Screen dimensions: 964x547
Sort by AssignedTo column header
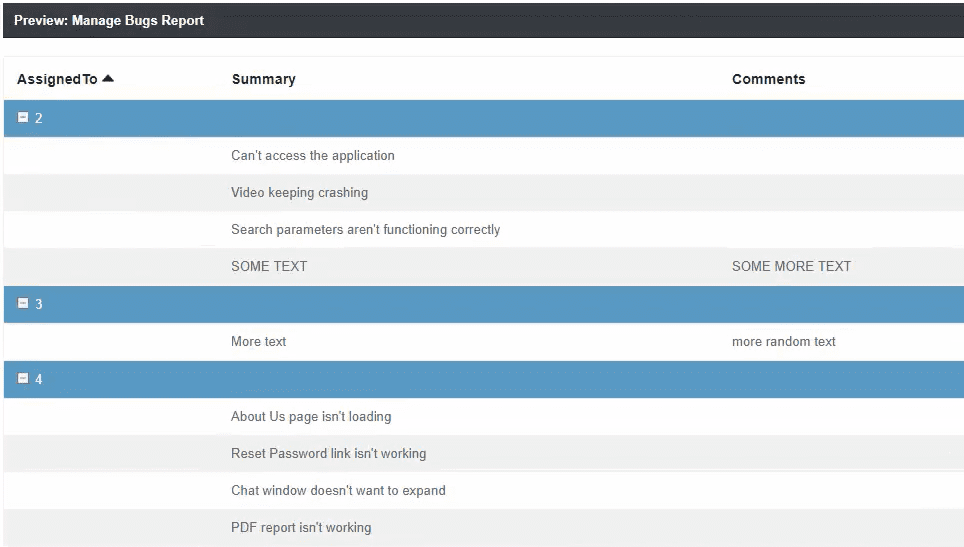pyautogui.click(x=57, y=79)
